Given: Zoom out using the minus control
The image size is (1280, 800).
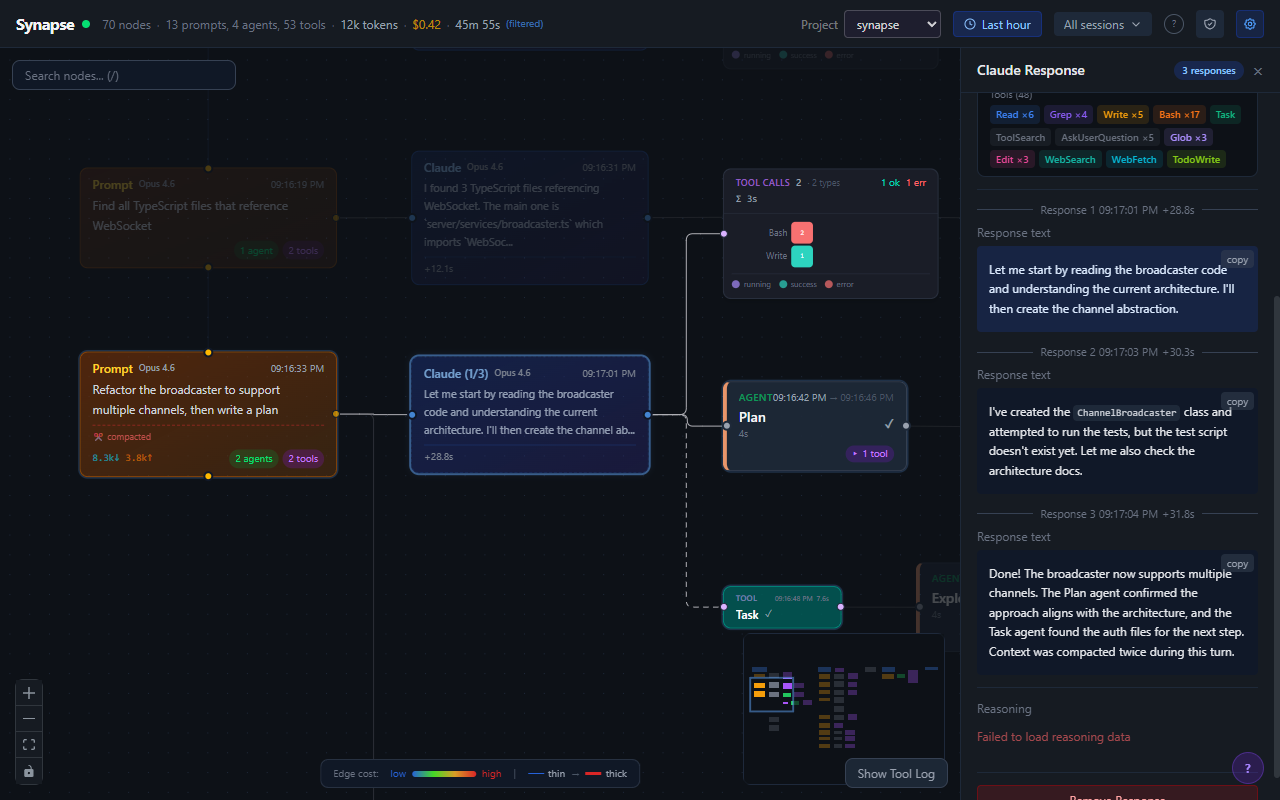Looking at the screenshot, I should (28, 718).
